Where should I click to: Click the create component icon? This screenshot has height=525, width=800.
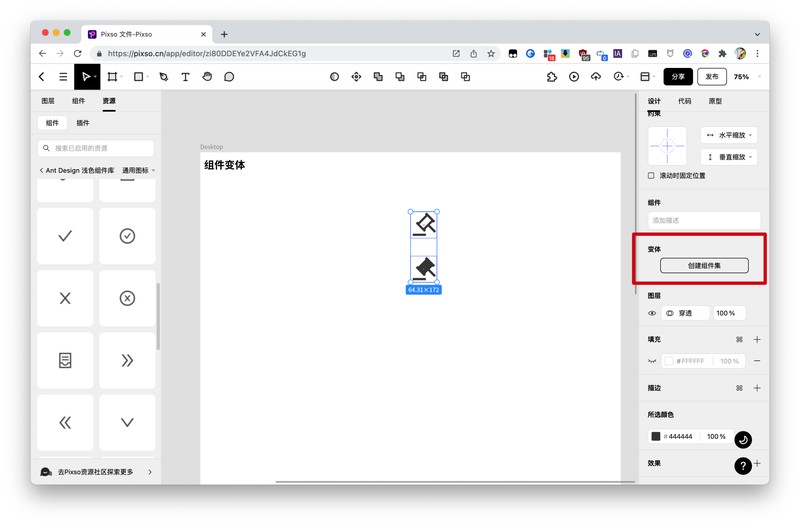[x=356, y=77]
